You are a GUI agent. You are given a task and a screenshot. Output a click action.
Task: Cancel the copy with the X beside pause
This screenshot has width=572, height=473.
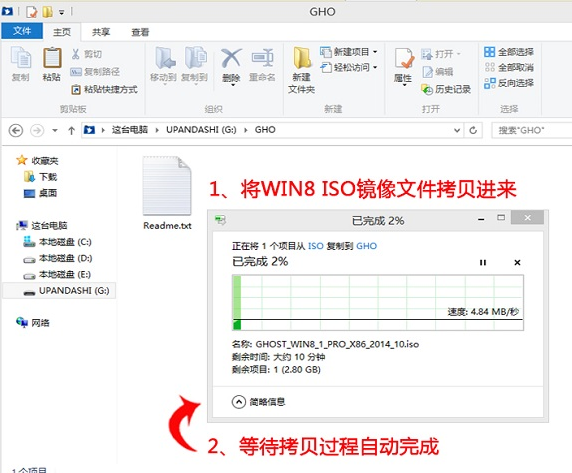coord(517,263)
